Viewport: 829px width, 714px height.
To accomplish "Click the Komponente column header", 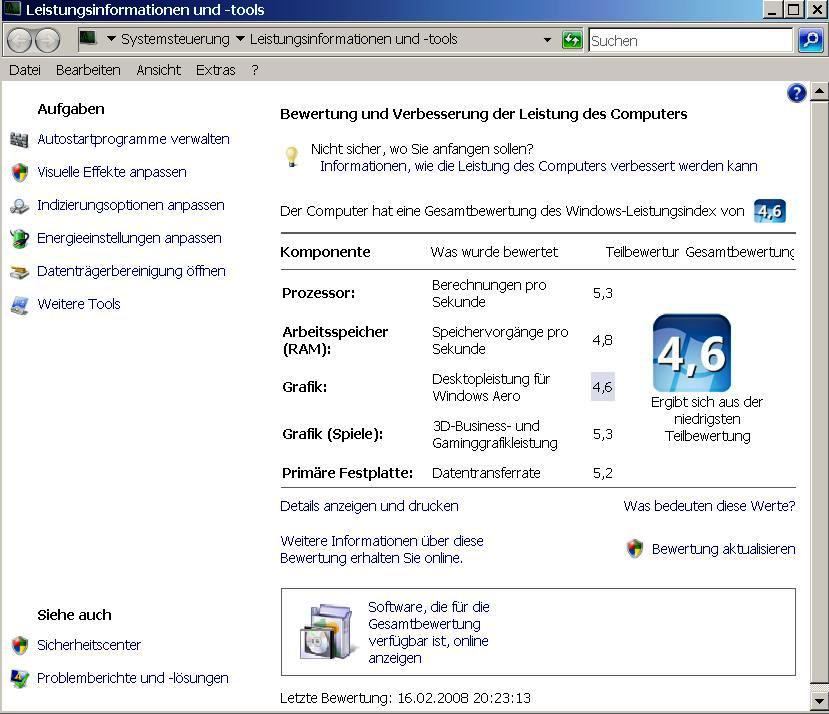I will (x=325, y=252).
